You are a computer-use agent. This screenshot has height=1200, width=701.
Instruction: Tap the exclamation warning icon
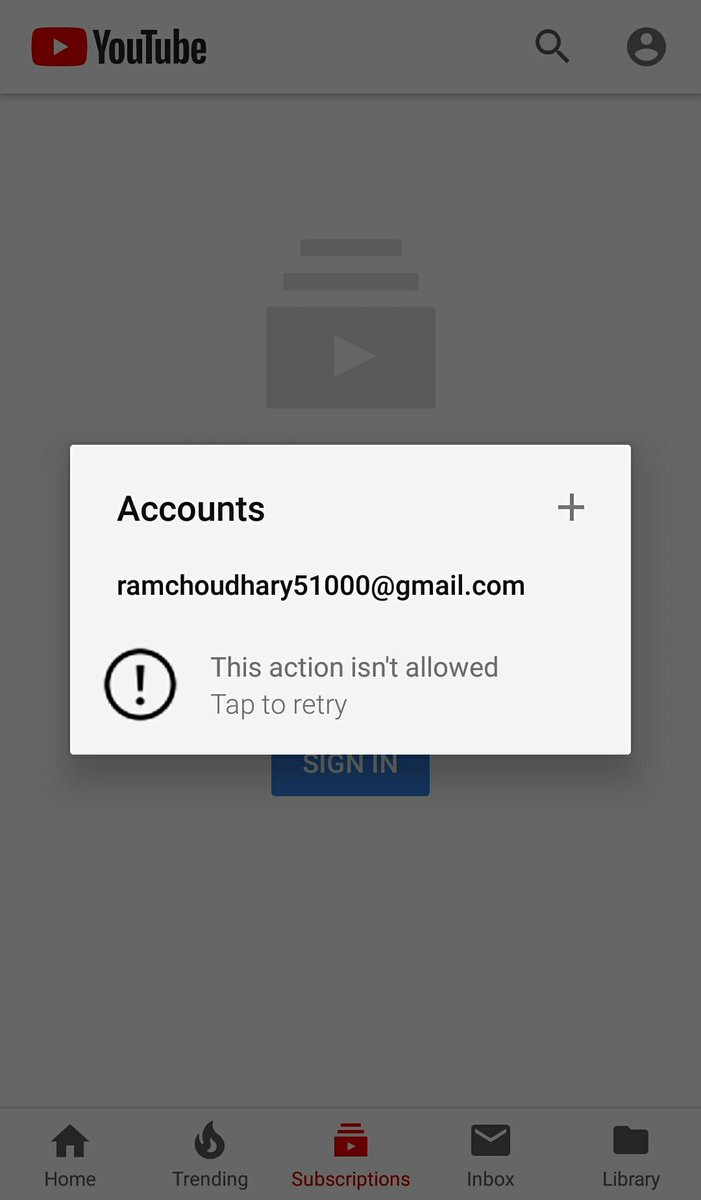pos(140,684)
